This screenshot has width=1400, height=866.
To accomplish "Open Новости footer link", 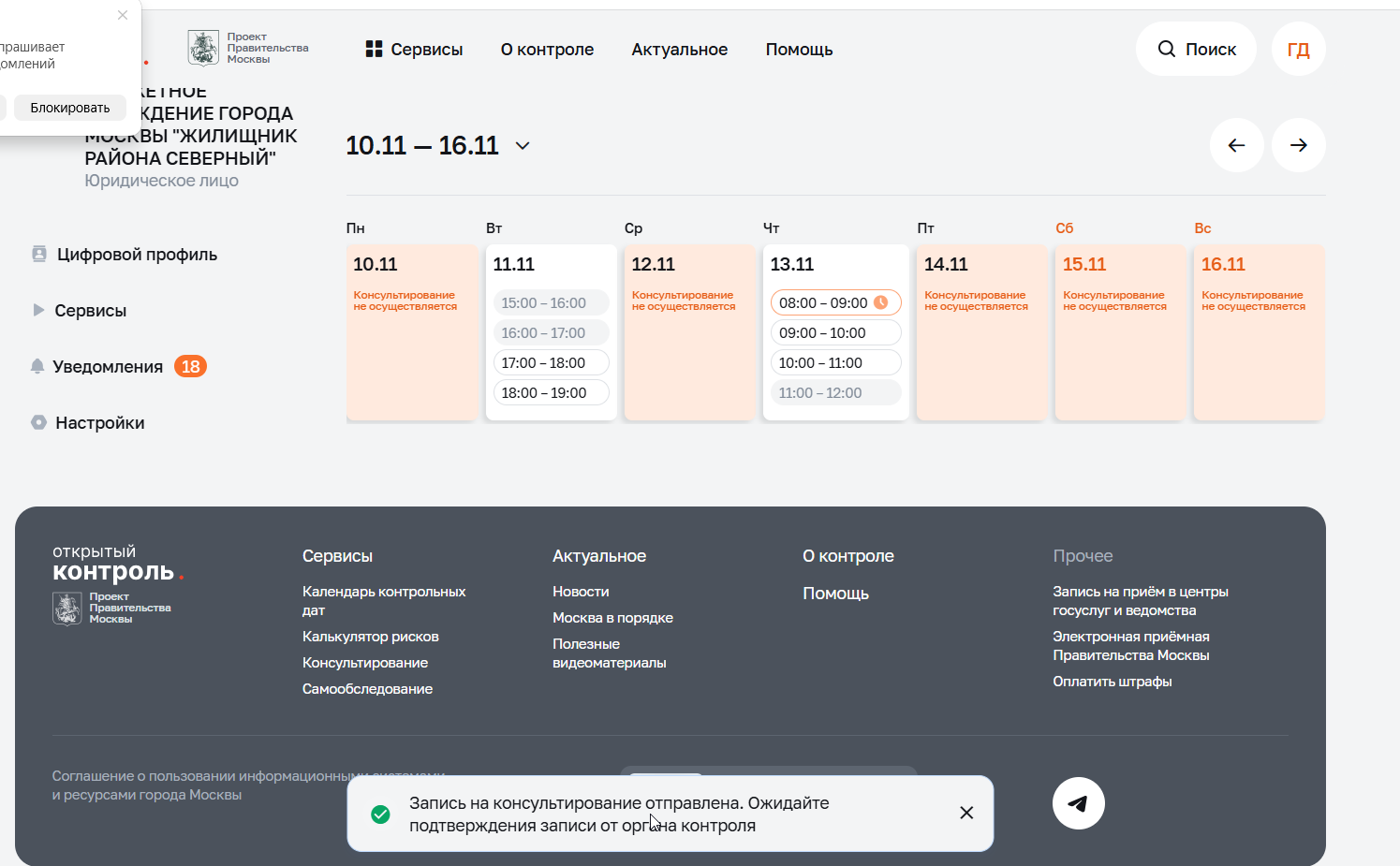I will (581, 591).
